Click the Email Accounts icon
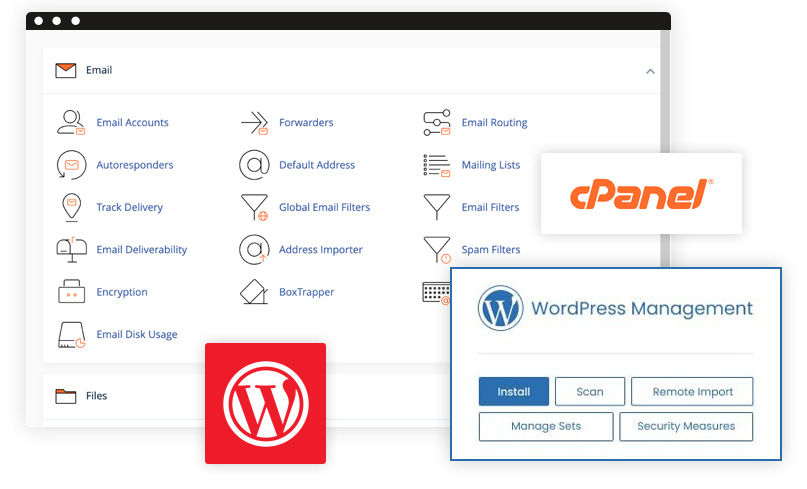 tap(71, 123)
